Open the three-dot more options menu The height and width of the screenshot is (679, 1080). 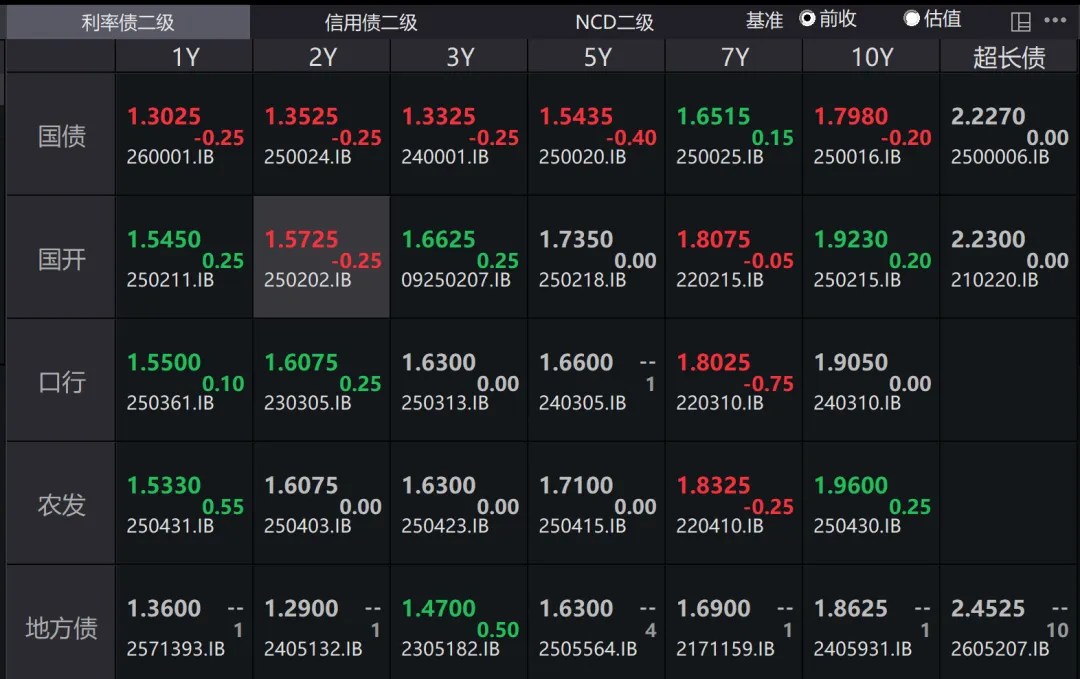coord(1055,21)
